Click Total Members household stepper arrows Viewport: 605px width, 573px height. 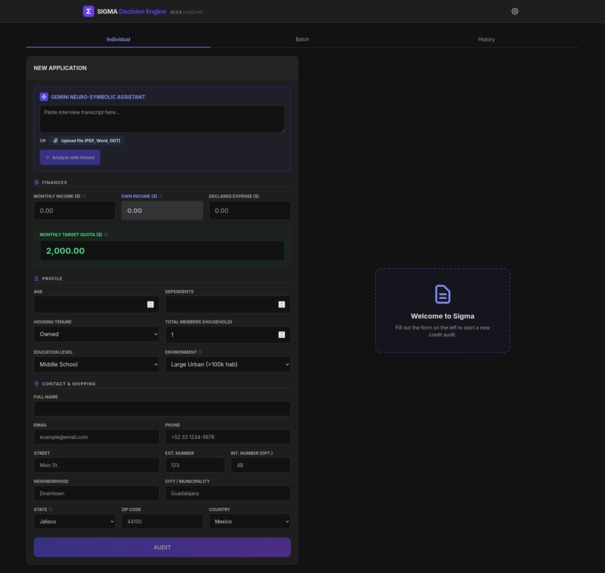[282, 335]
